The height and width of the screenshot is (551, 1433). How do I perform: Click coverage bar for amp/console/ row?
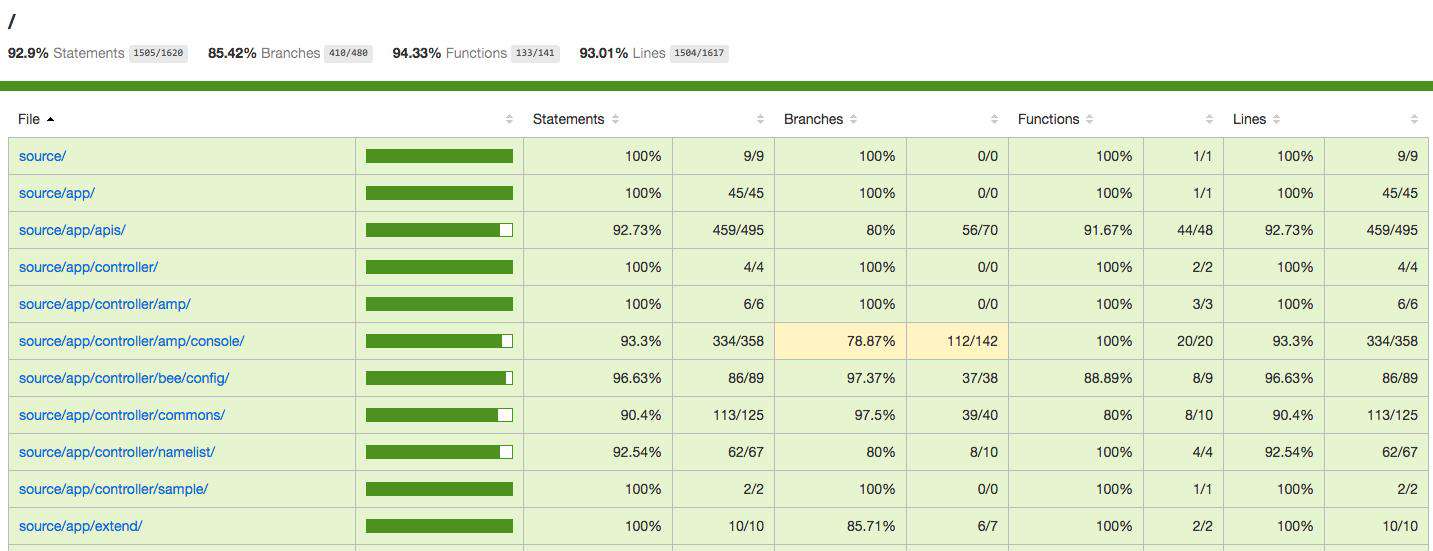(x=439, y=341)
